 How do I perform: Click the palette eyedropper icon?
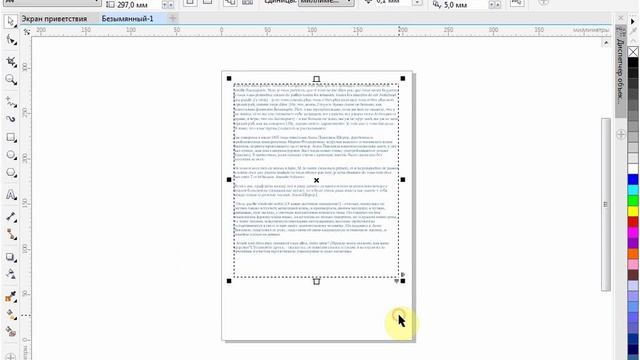(633, 31)
